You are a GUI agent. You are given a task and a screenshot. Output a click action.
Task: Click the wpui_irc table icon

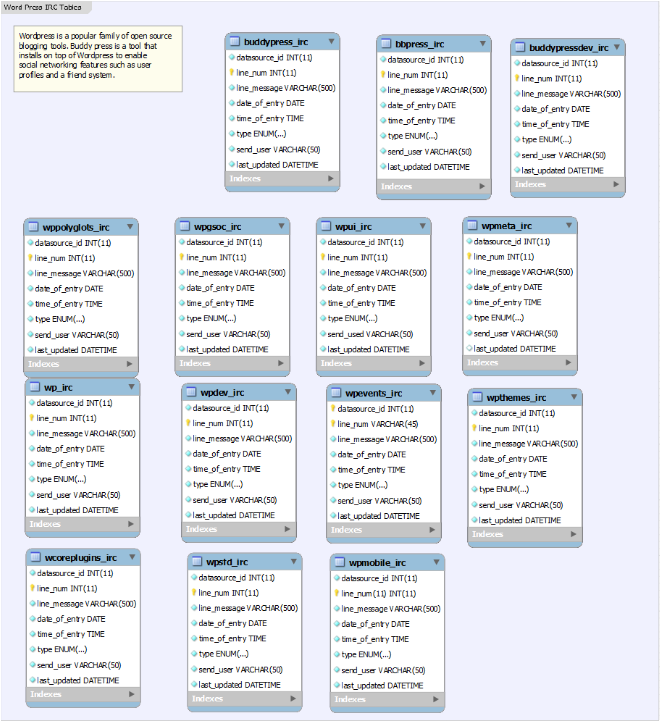click(326, 226)
